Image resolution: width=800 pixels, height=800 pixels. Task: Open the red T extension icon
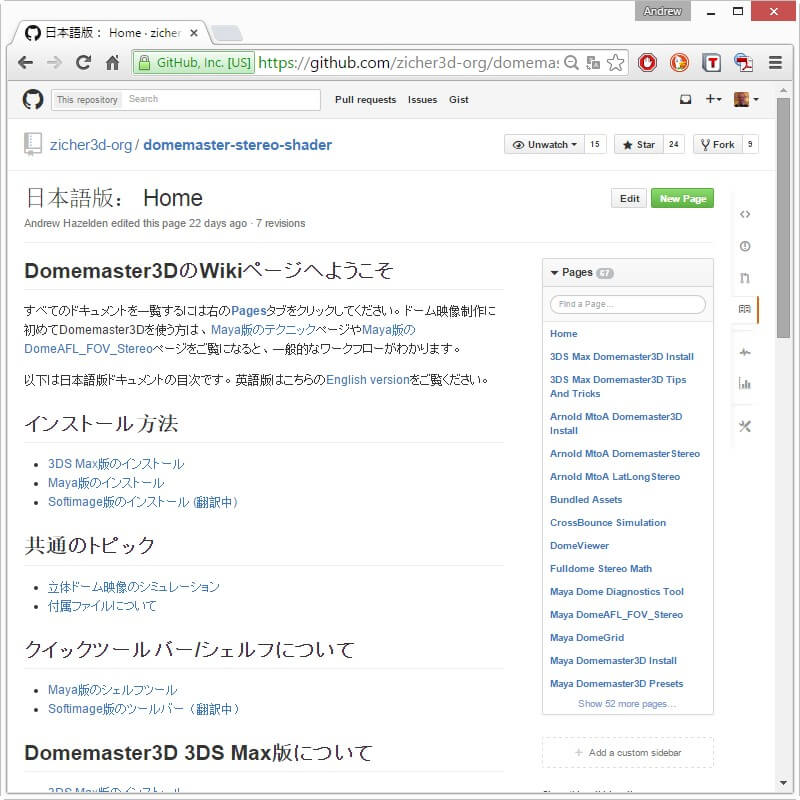[711, 63]
